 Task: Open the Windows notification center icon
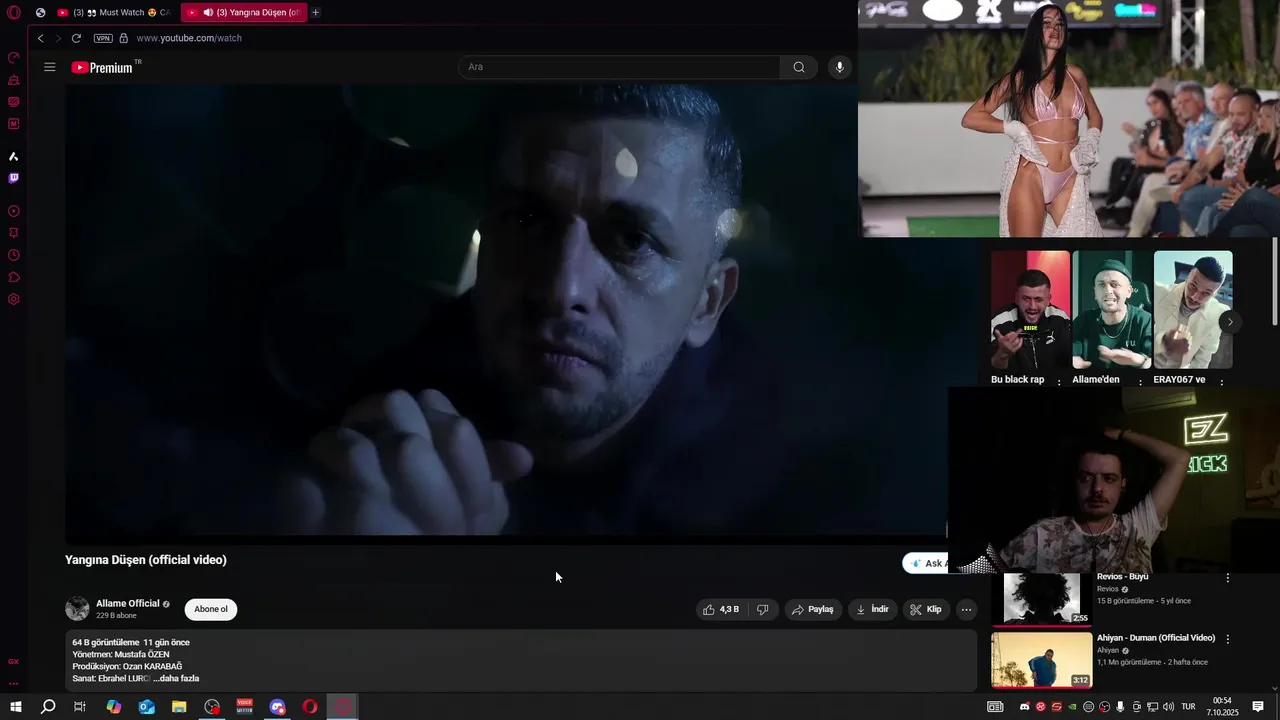click(x=1258, y=707)
